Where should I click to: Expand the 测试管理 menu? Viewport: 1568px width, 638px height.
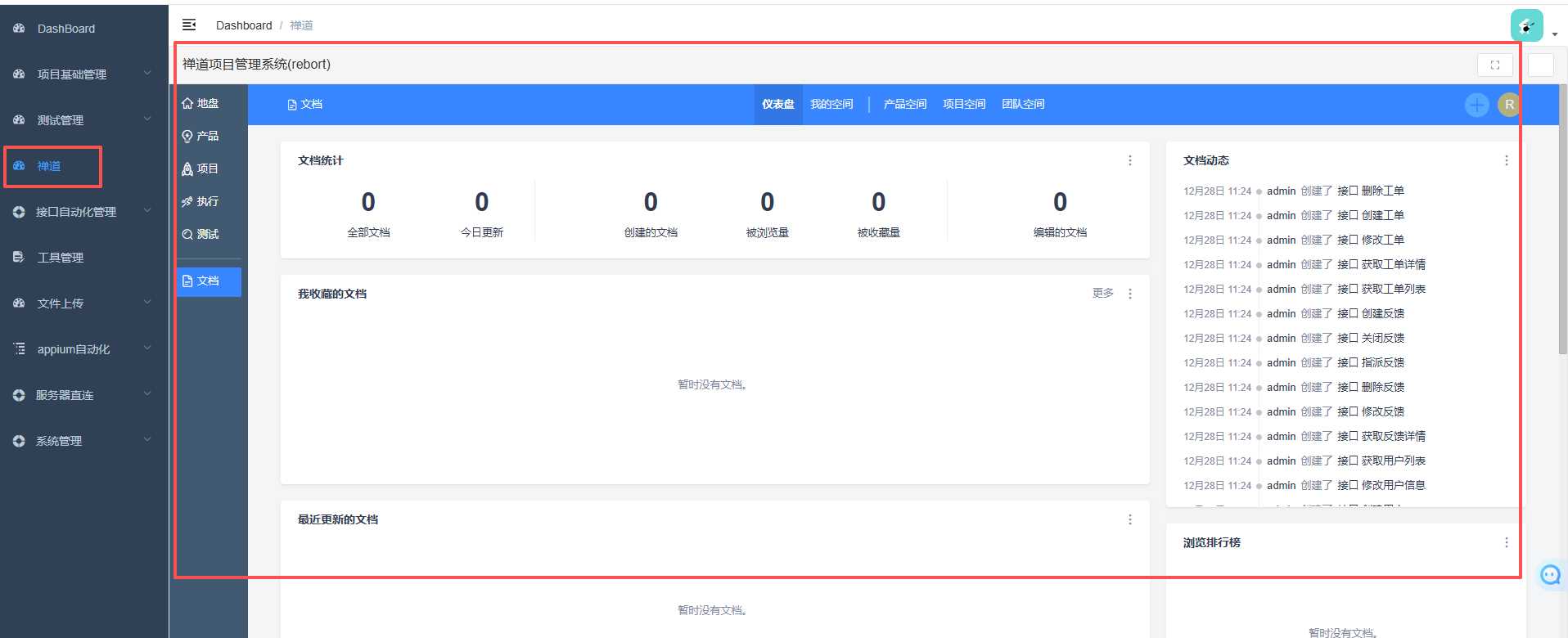(84, 120)
